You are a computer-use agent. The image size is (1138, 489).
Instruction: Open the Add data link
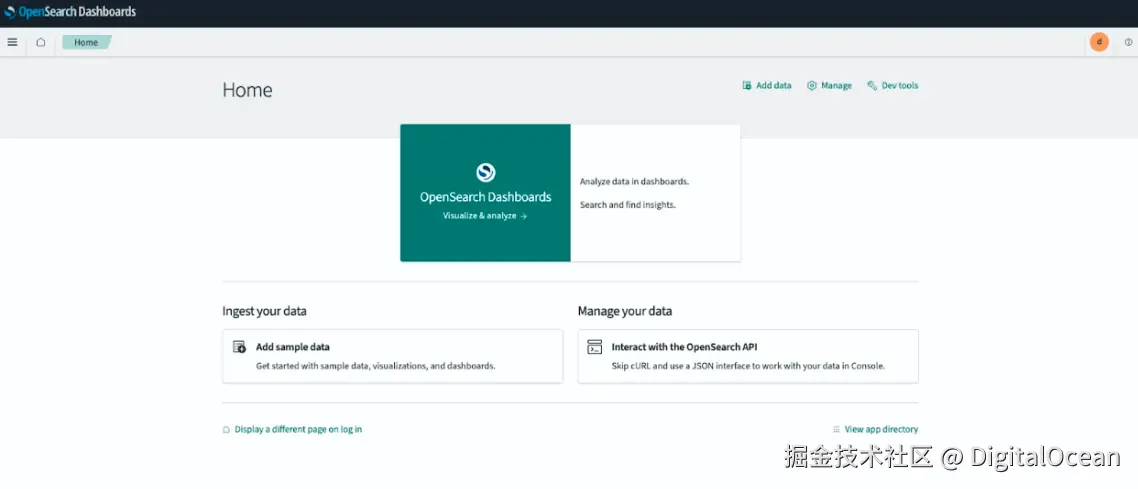click(774, 86)
